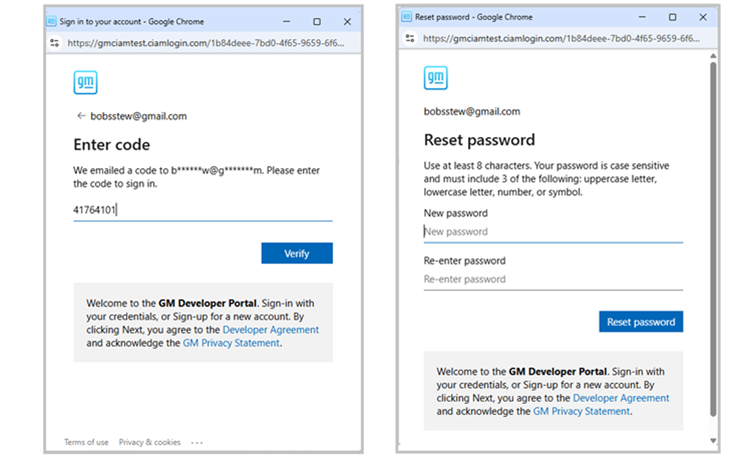Image resolution: width=740 pixels, height=460 pixels.
Task: Open the Terms of use footer link
Action: pos(86,442)
